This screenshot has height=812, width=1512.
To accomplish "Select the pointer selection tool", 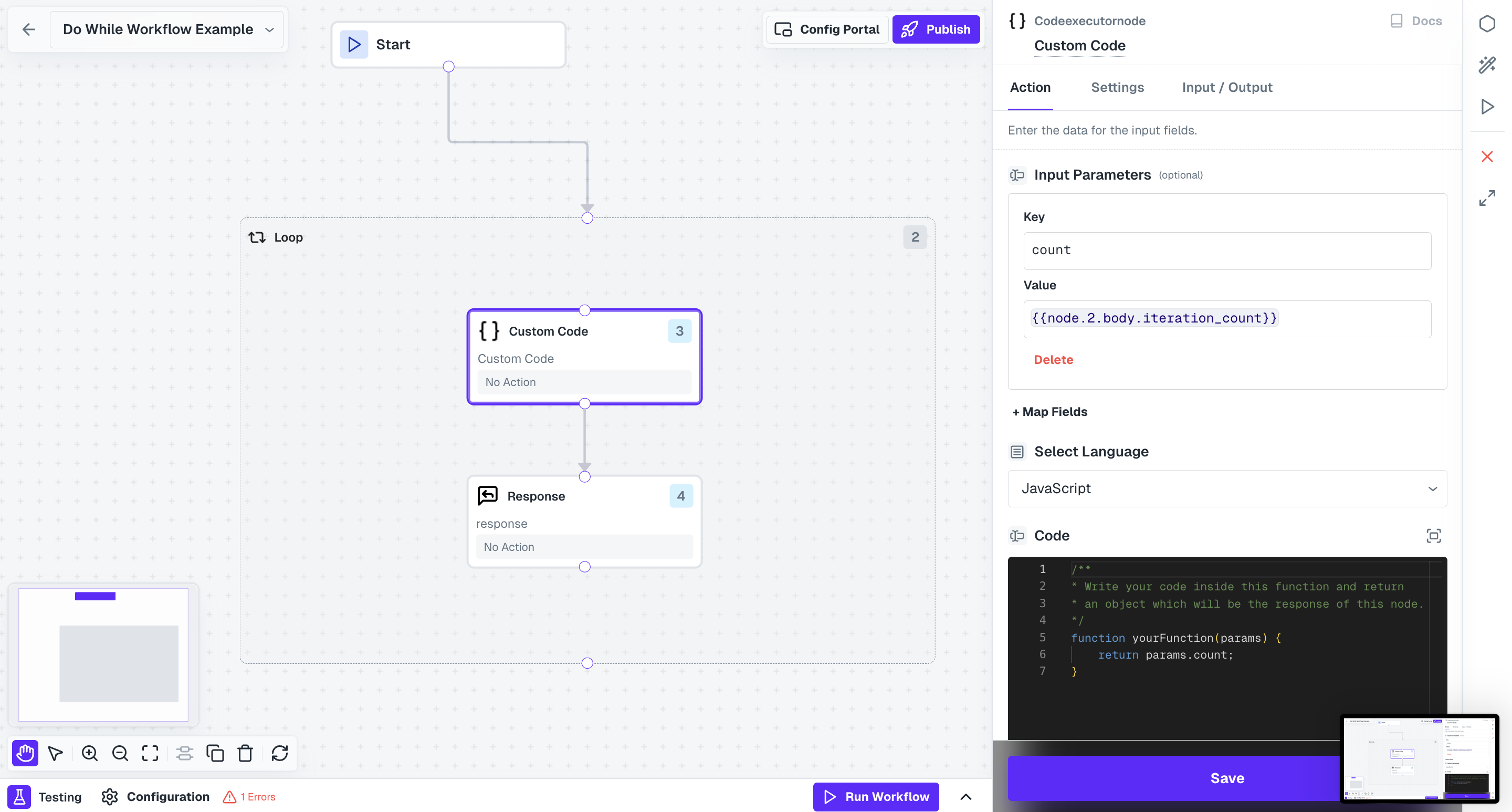I will [x=56, y=753].
